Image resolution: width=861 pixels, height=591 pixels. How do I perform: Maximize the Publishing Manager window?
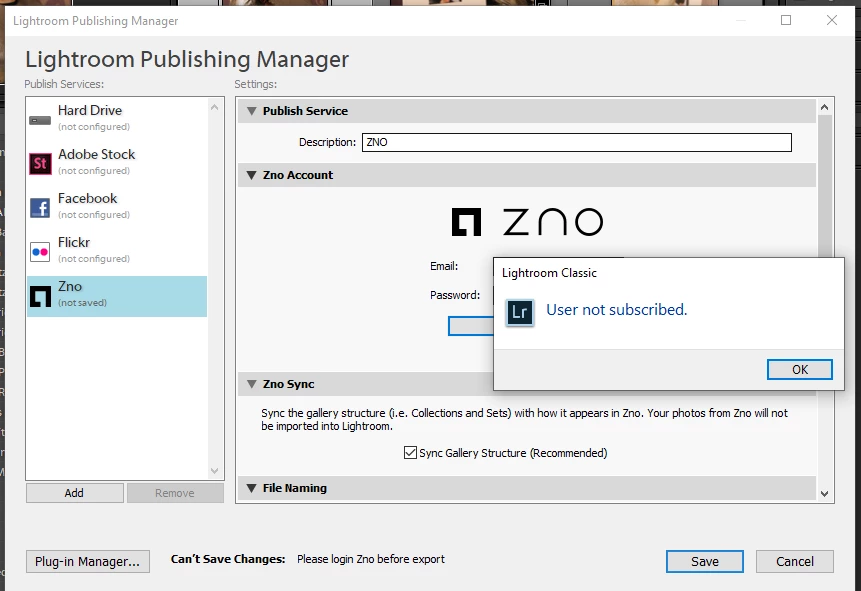click(786, 20)
